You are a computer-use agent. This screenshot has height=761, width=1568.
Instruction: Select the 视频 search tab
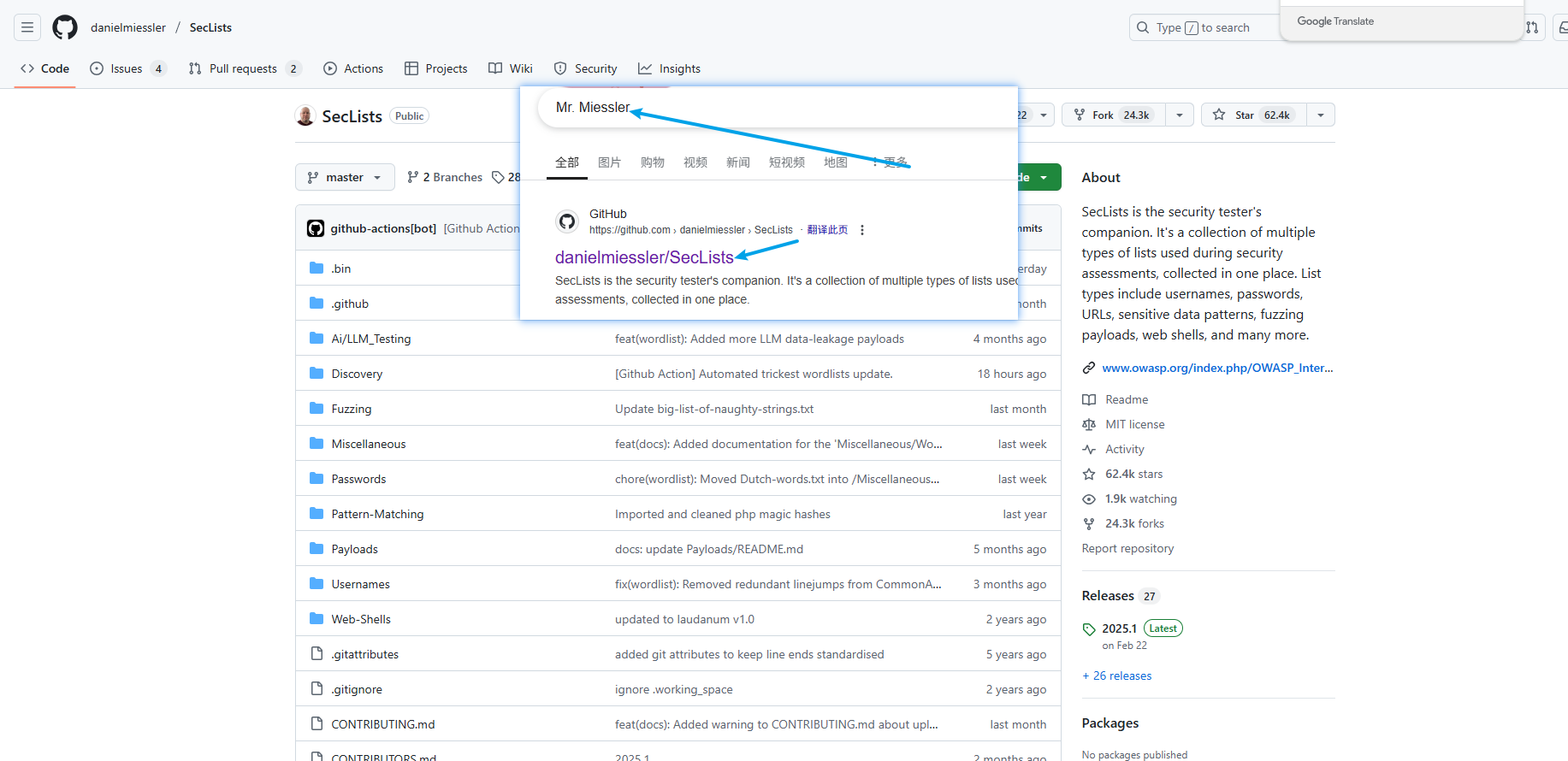(x=695, y=162)
